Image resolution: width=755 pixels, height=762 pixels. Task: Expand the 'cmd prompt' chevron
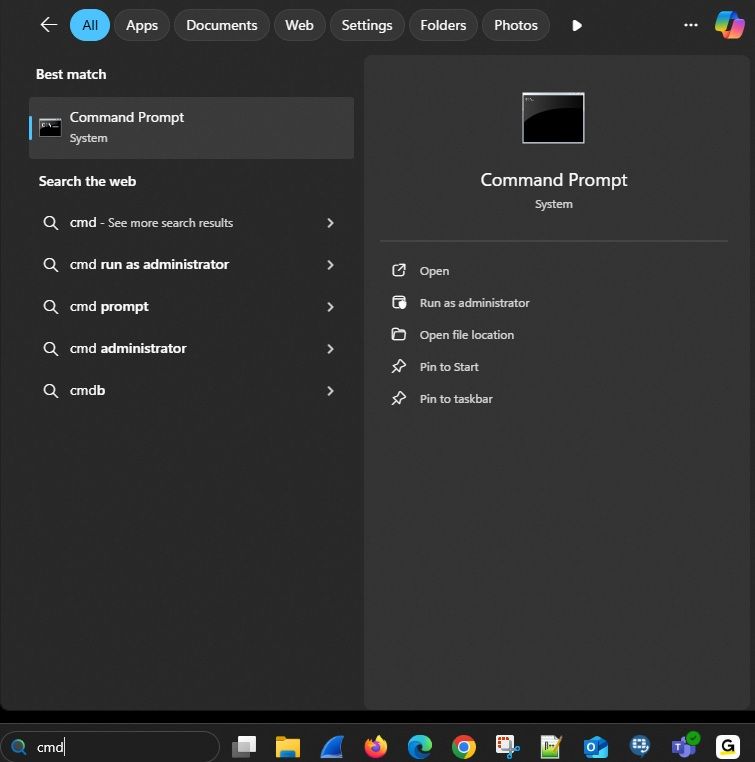330,307
